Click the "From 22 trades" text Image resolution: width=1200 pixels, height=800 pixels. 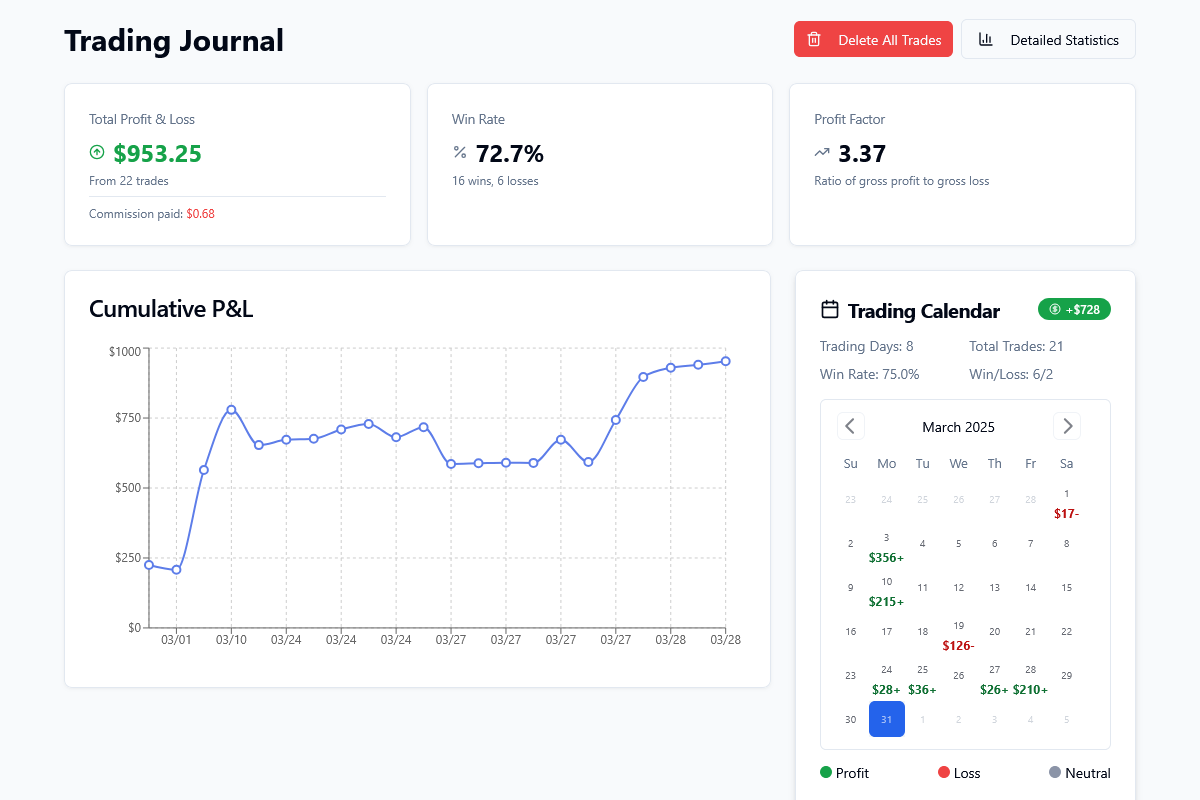[x=129, y=181]
